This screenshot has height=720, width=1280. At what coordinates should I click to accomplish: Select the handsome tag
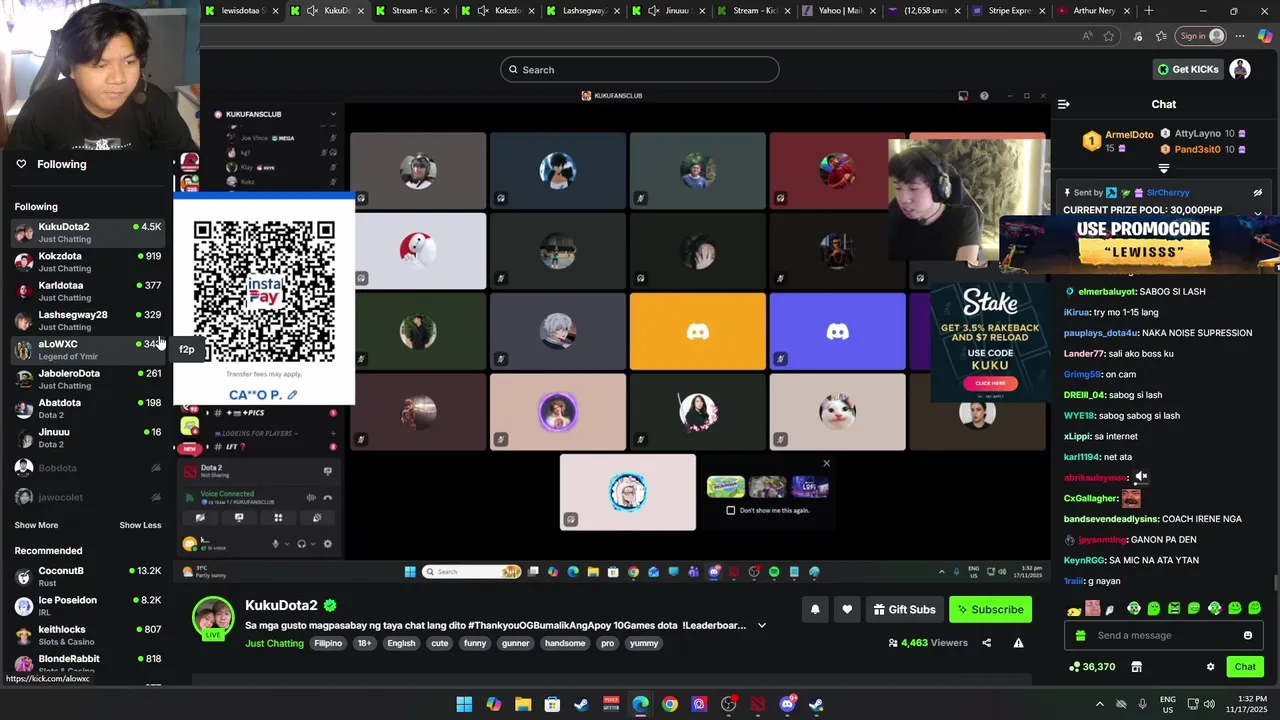tap(565, 643)
